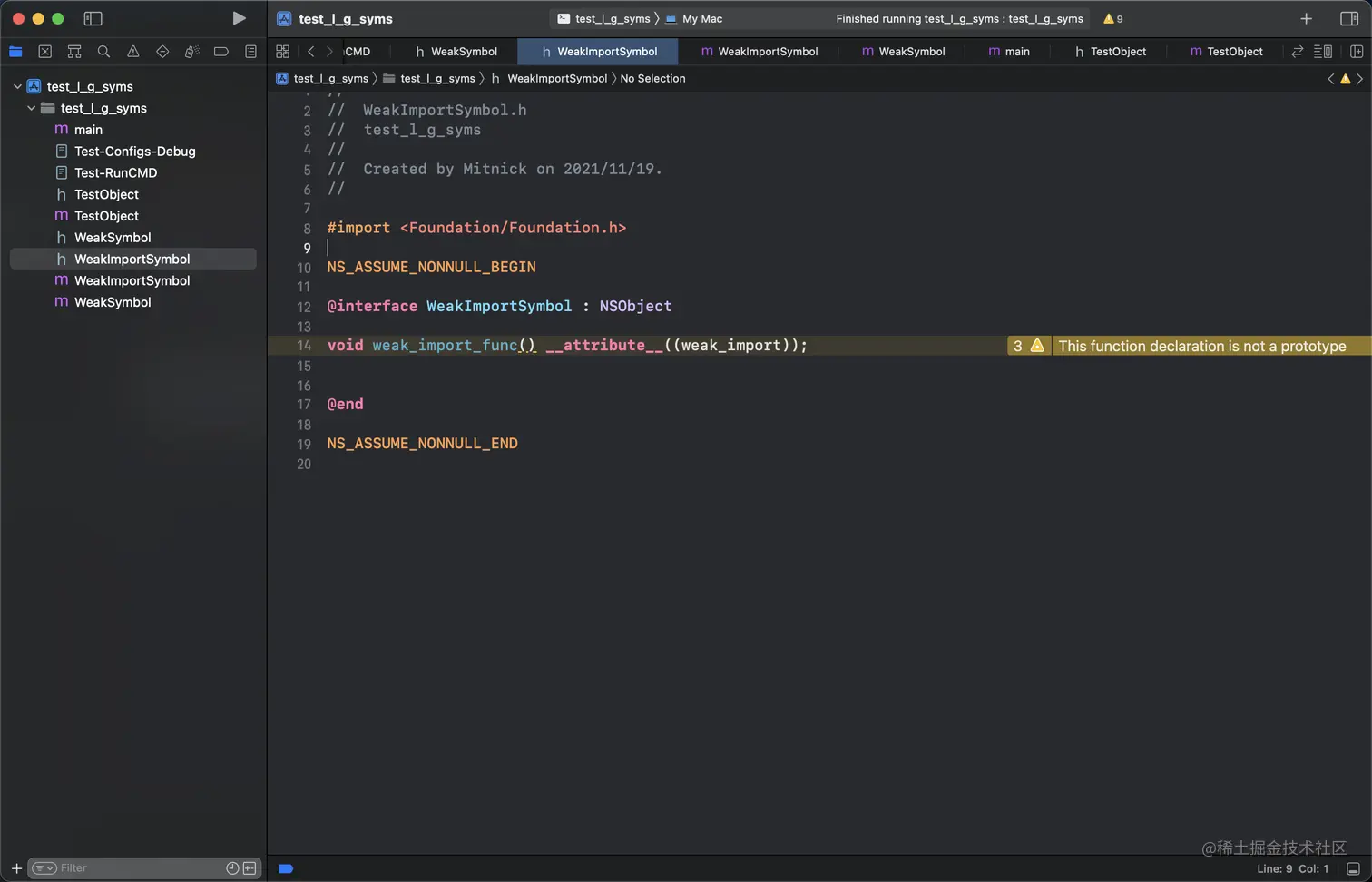The image size is (1372, 882).
Task: Open the No Selection breadcrumb menu
Action: (652, 79)
